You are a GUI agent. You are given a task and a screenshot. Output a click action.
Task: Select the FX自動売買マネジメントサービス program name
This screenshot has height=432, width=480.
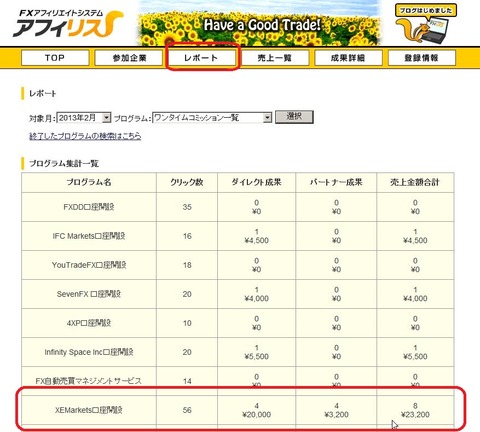[x=89, y=381]
